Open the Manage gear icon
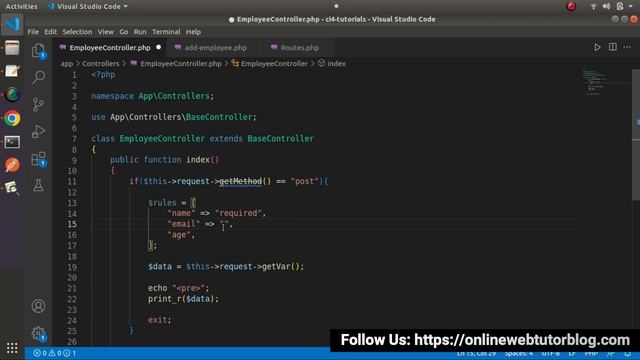 coord(38,334)
